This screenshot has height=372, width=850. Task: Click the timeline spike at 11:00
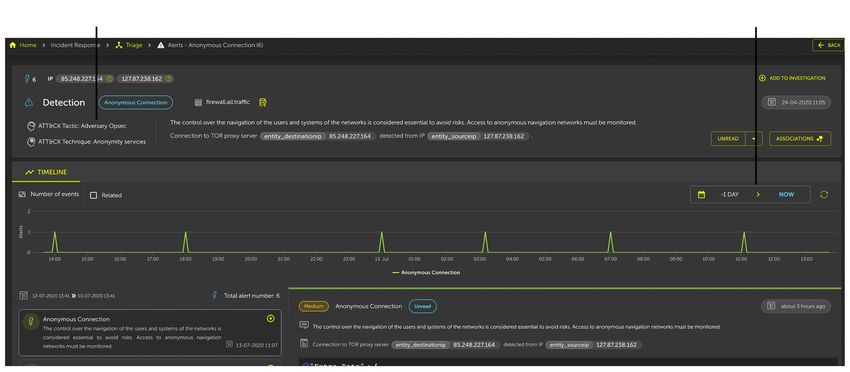744,242
